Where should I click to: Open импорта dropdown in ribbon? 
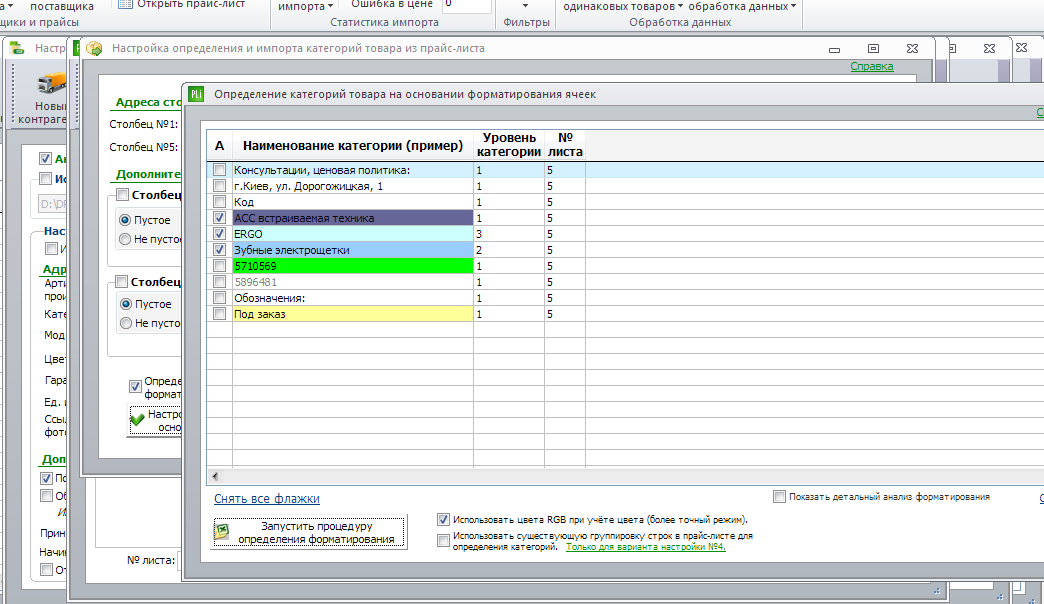(306, 6)
